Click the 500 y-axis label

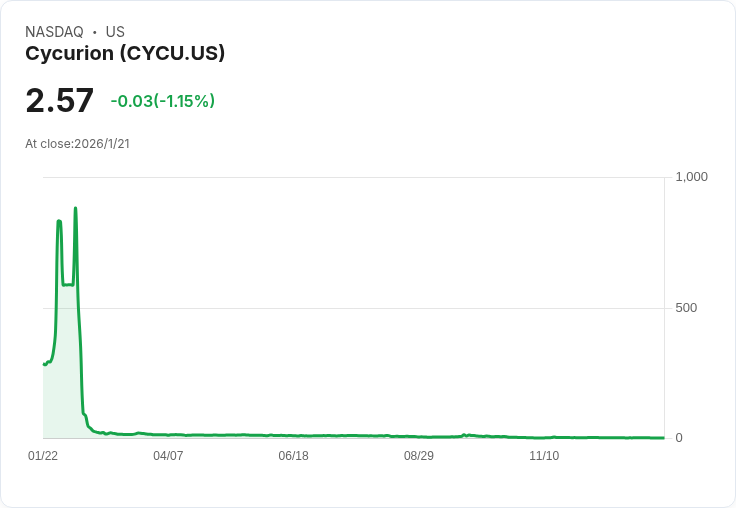click(686, 308)
